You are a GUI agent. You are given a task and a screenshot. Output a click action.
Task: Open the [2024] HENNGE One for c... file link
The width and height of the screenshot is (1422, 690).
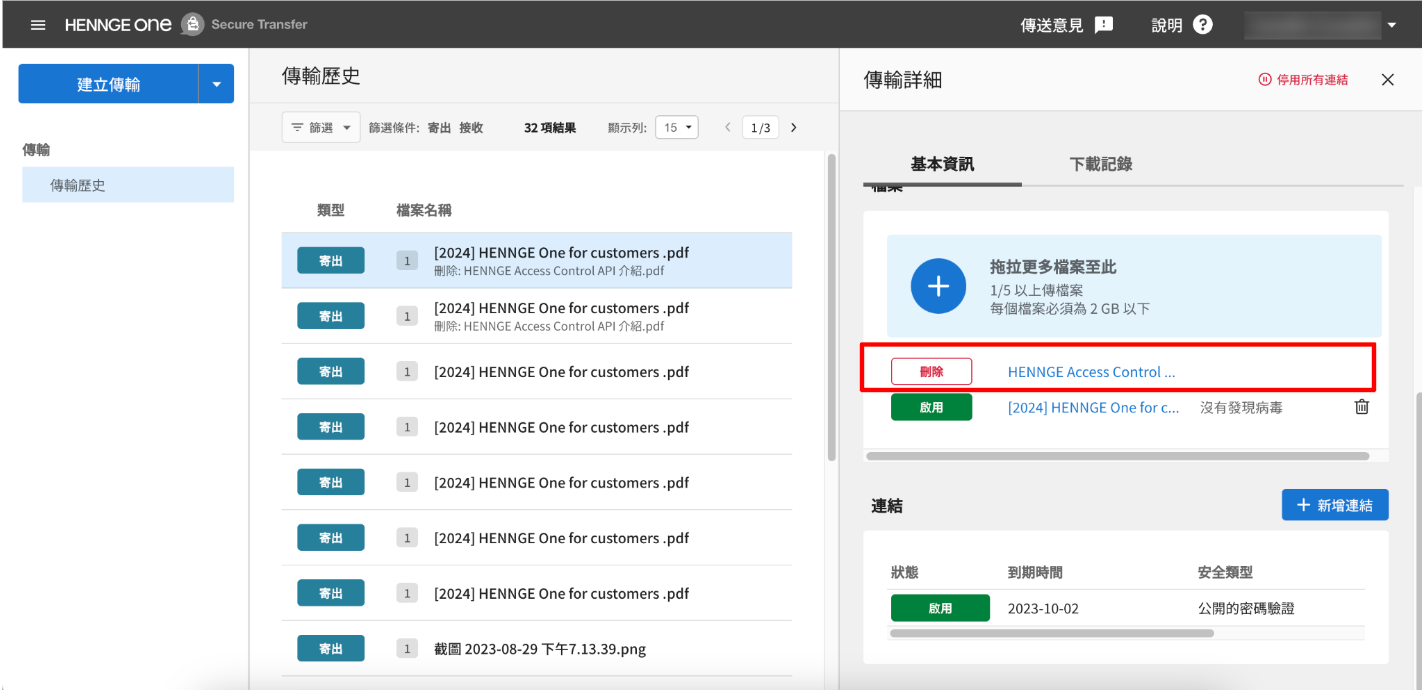1093,407
